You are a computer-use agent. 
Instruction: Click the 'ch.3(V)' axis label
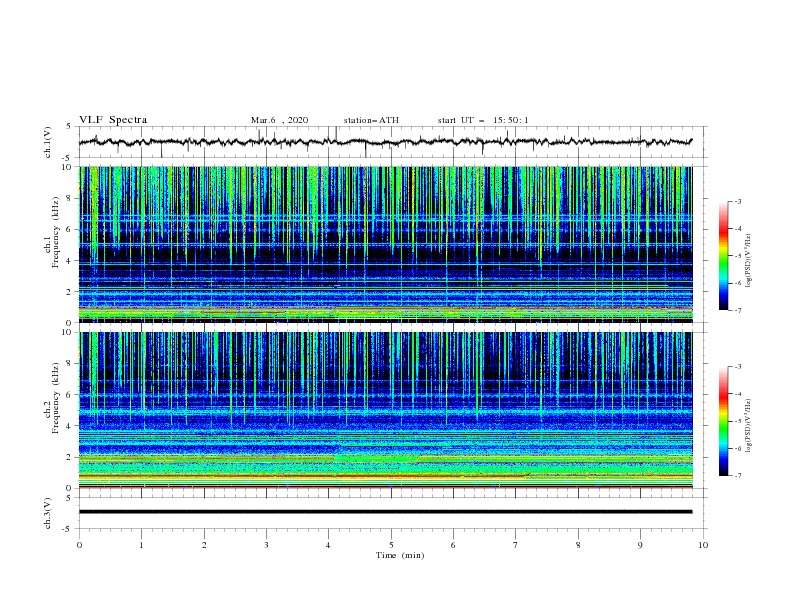tap(48, 513)
